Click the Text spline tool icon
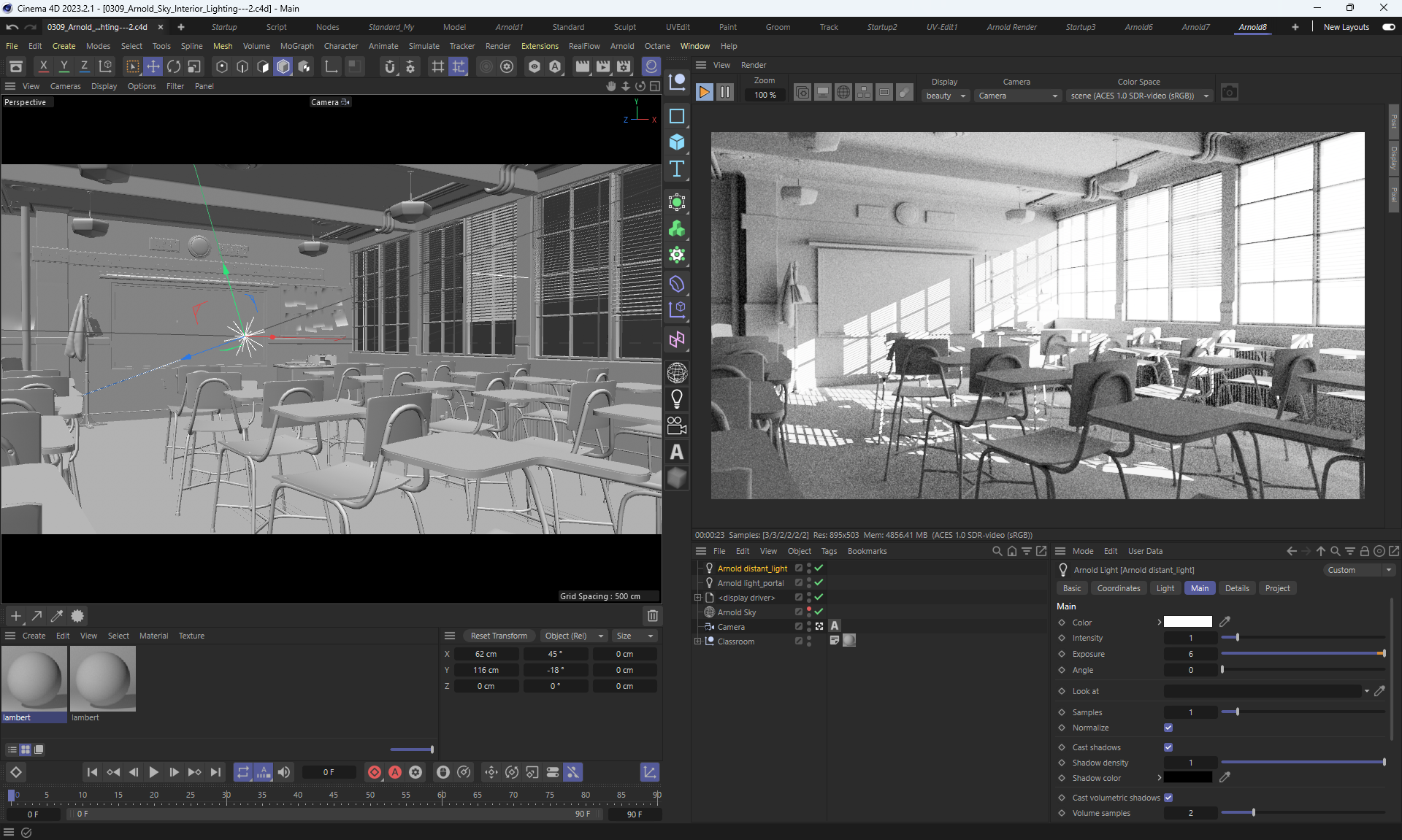The height and width of the screenshot is (840, 1402). coord(677,169)
